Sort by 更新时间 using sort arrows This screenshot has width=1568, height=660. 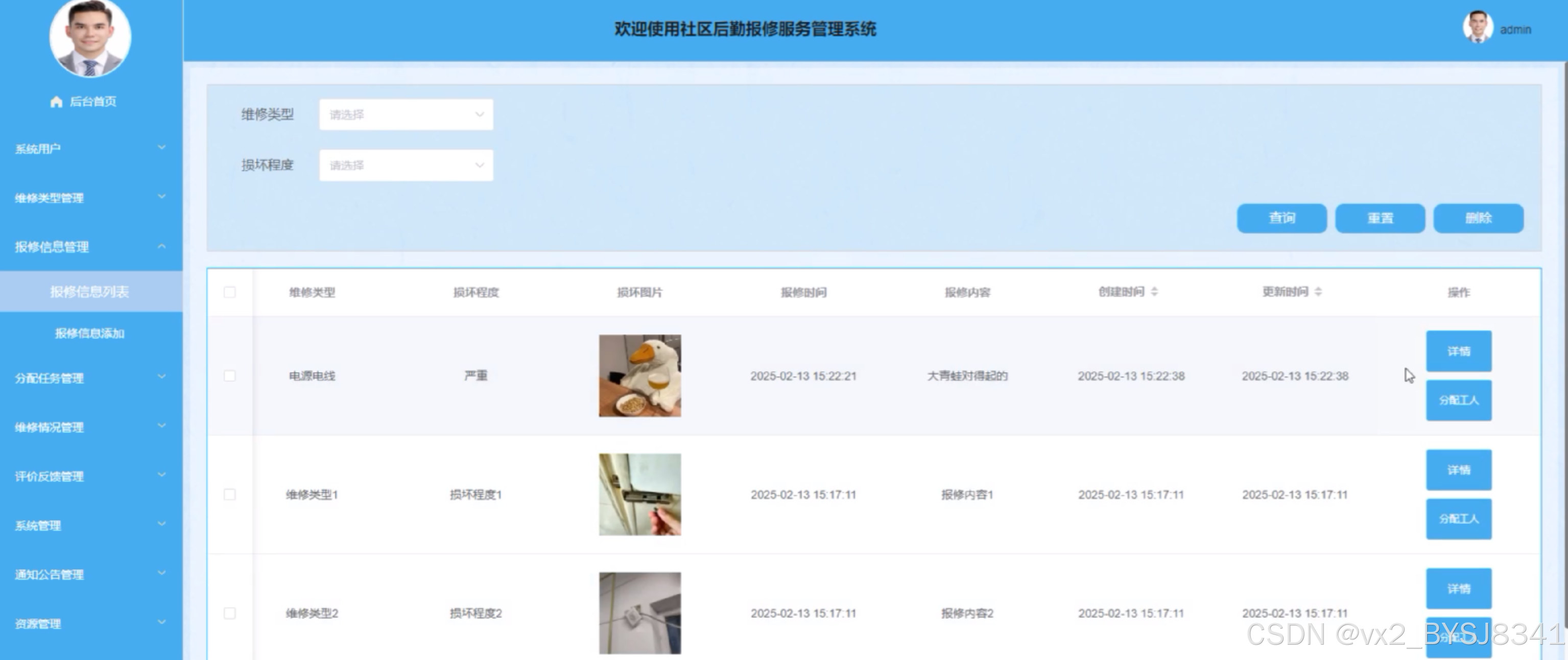coord(1318,292)
